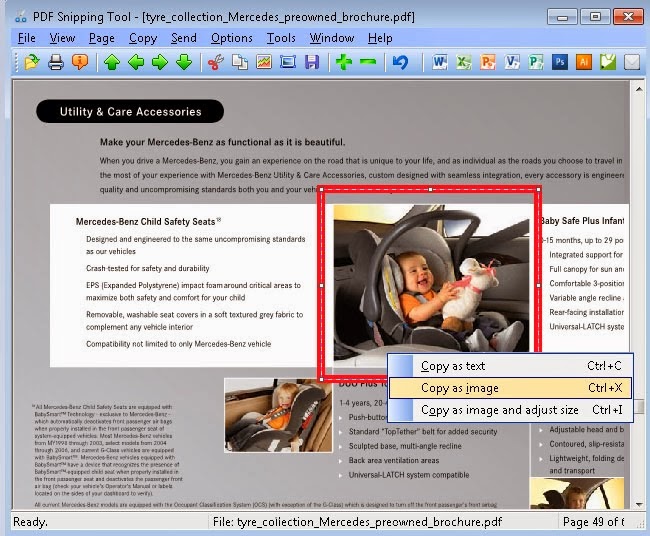Choose Copy as image and adjust size
This screenshot has height=536, width=650.
pos(510,410)
